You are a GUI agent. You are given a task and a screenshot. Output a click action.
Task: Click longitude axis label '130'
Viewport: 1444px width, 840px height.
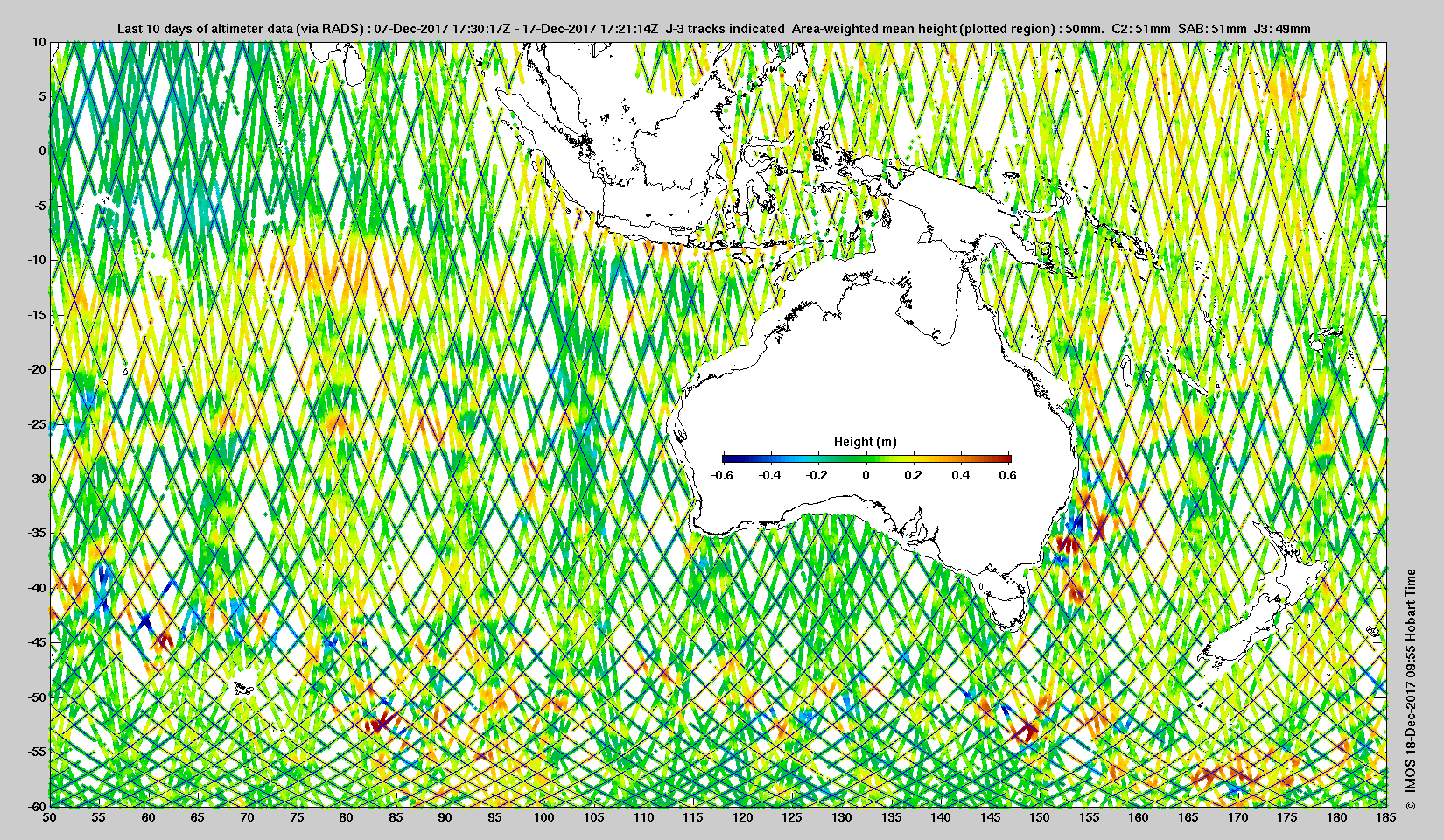click(842, 817)
